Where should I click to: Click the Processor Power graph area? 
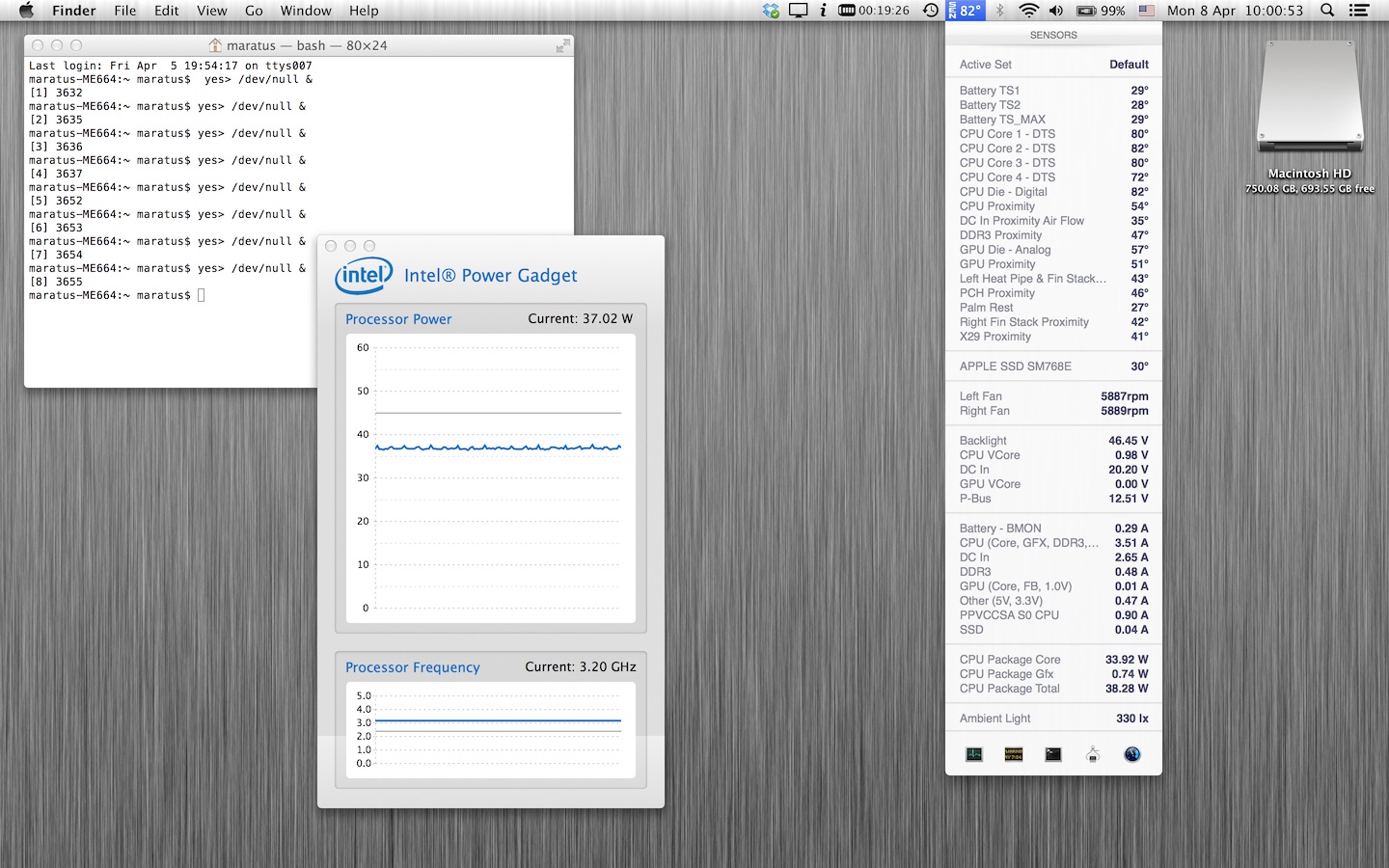pyautogui.click(x=491, y=478)
